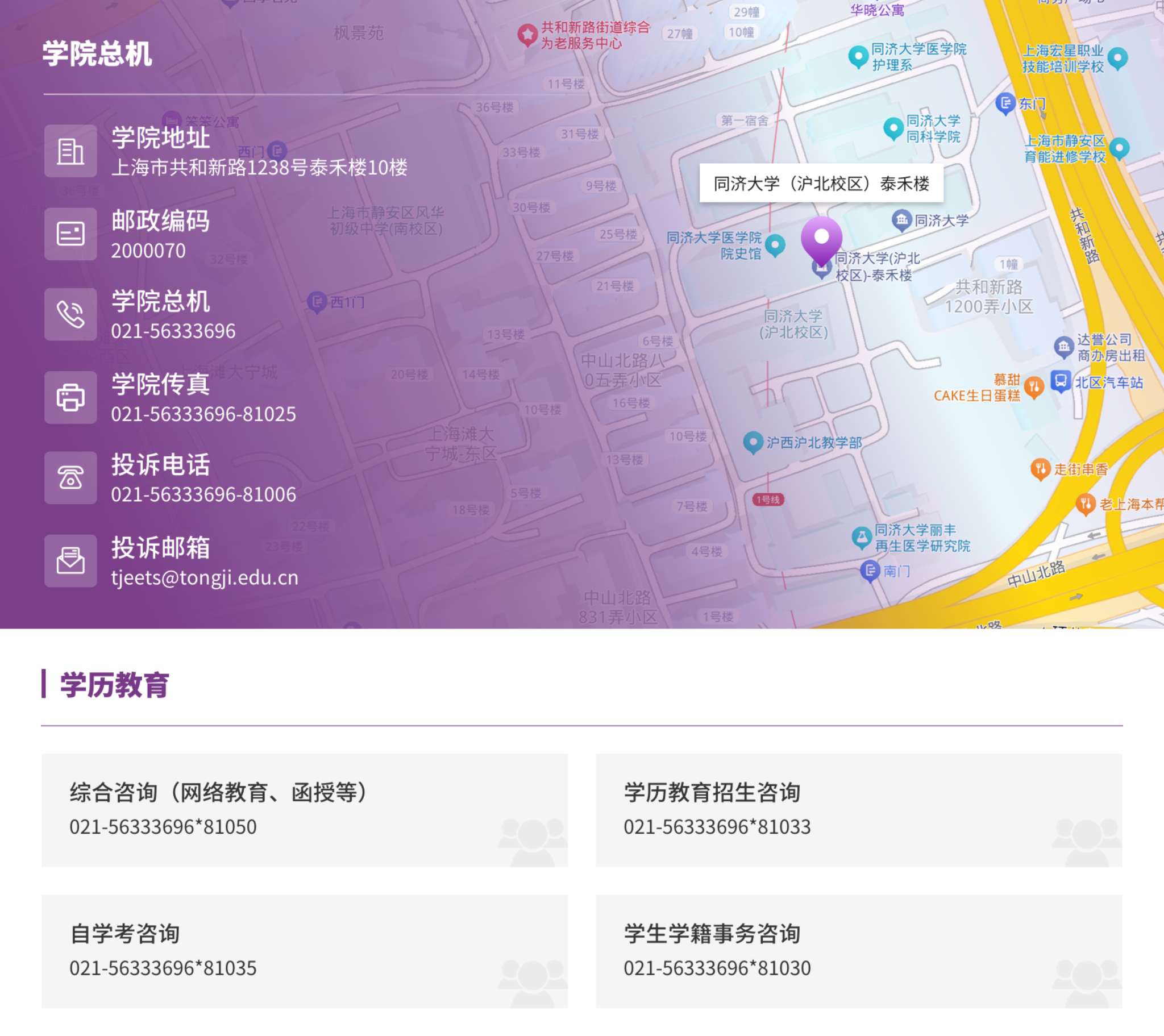Click the building icon beside 学院地址

tap(70, 152)
